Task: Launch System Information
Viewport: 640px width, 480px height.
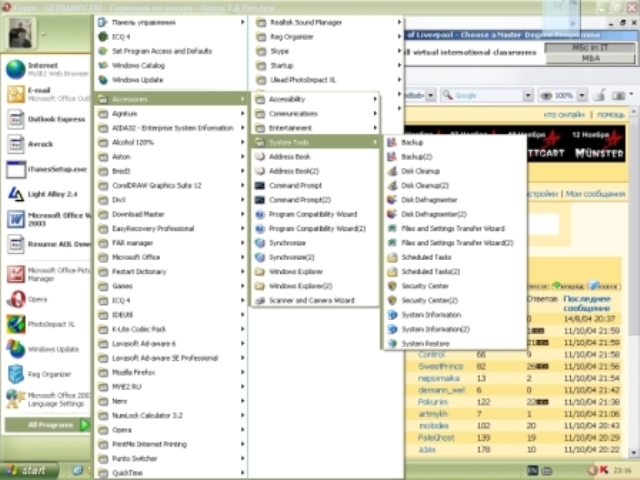Action: click(x=454, y=315)
